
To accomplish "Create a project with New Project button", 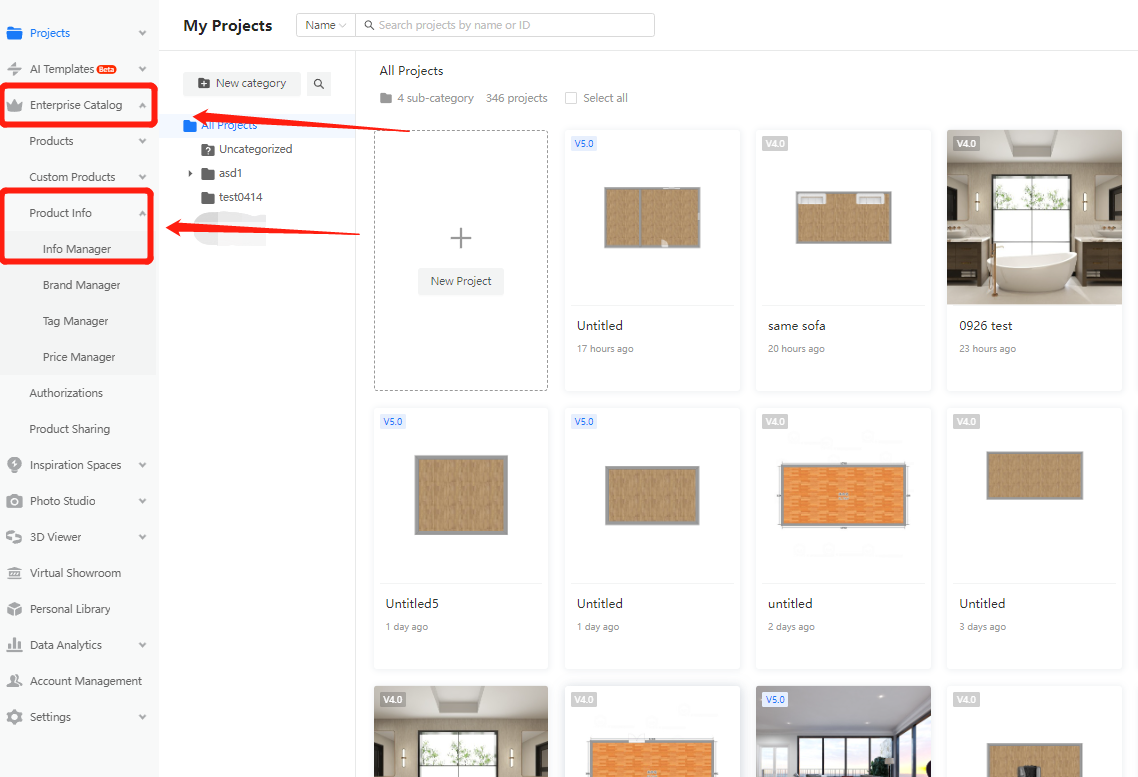I will coord(461,281).
